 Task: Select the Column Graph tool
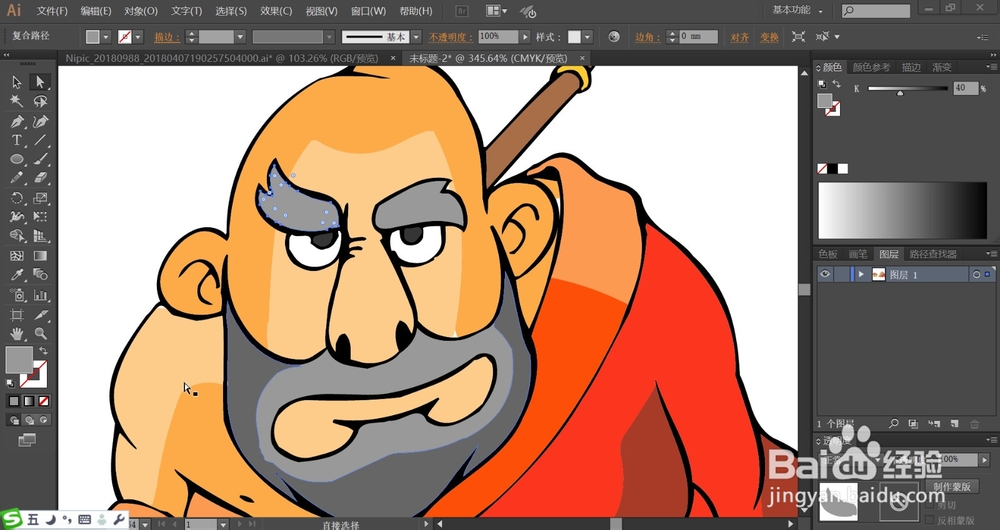(x=40, y=295)
